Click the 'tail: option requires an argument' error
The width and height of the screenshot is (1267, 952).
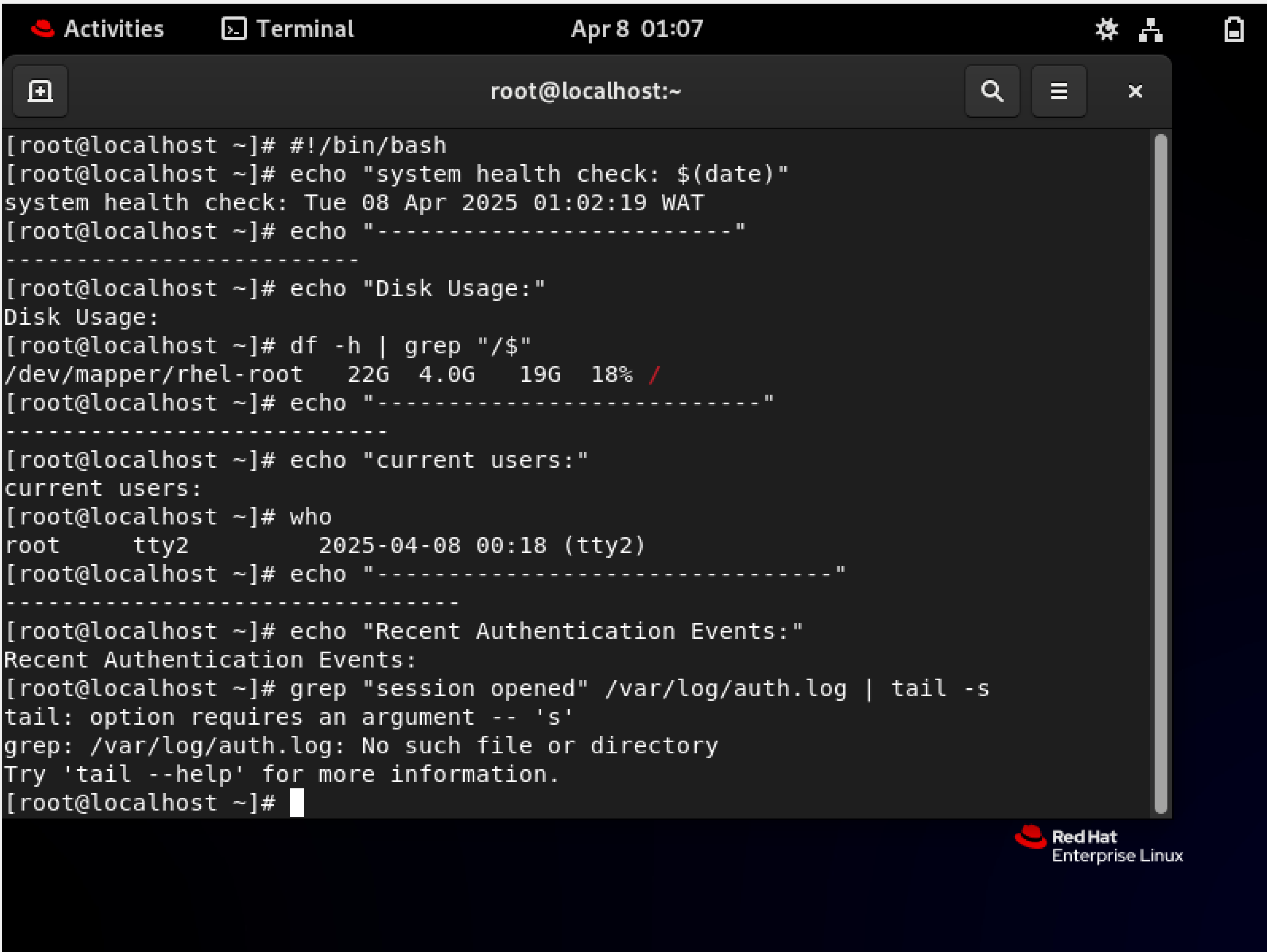pyautogui.click(x=289, y=718)
